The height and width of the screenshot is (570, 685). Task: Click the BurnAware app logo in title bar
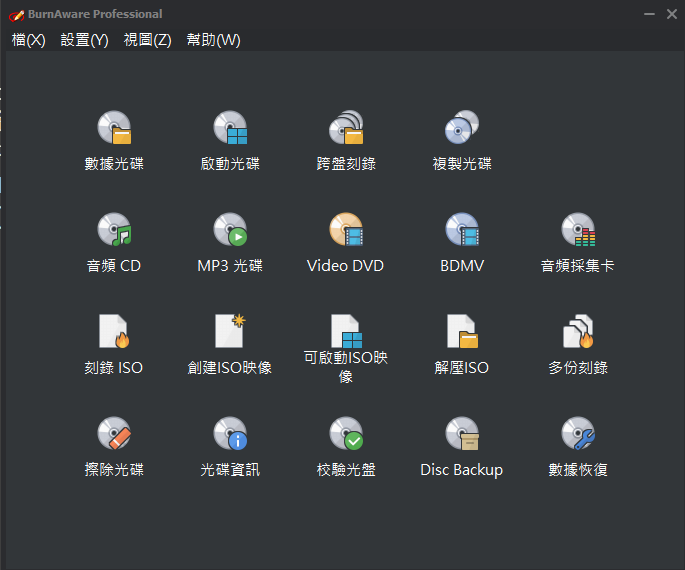point(16,15)
